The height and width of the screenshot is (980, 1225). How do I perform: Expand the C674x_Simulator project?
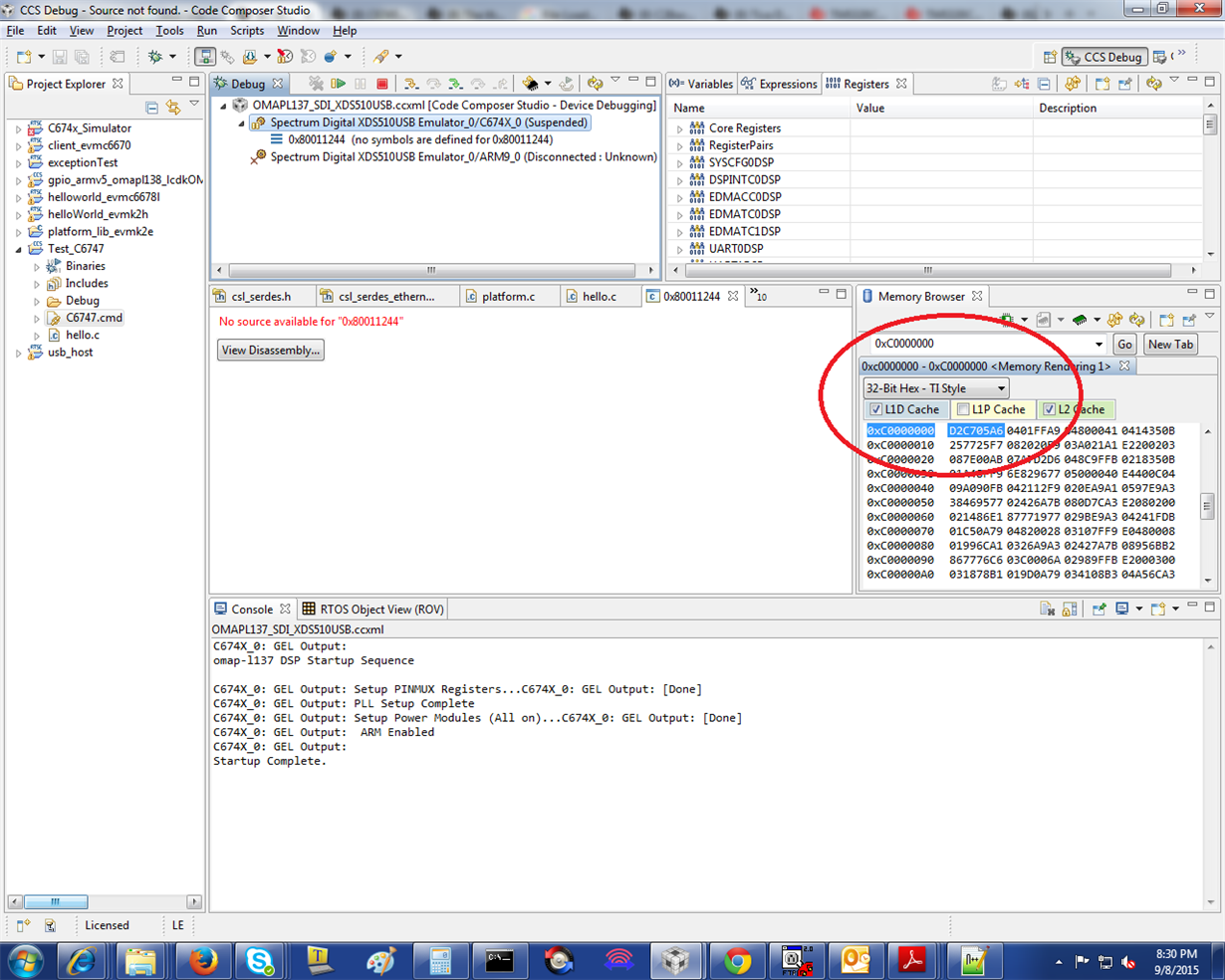18,128
